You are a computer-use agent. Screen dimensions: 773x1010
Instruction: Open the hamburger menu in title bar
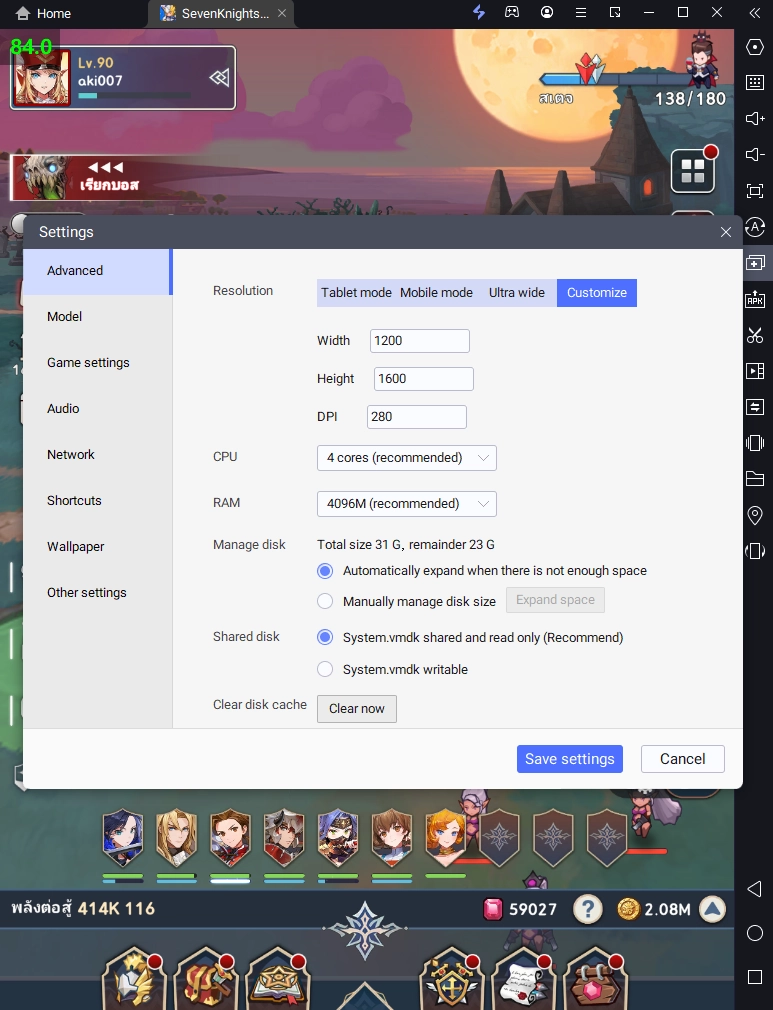tap(581, 12)
